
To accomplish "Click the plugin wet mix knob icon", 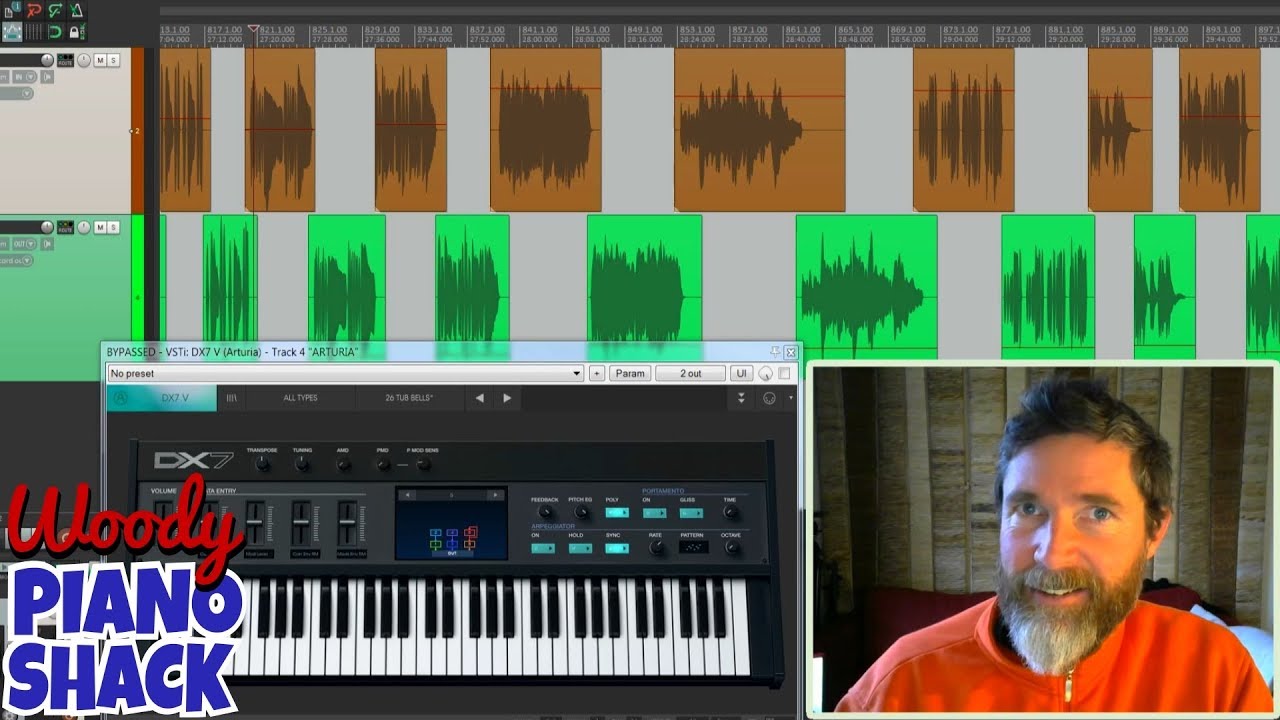I will coord(765,374).
